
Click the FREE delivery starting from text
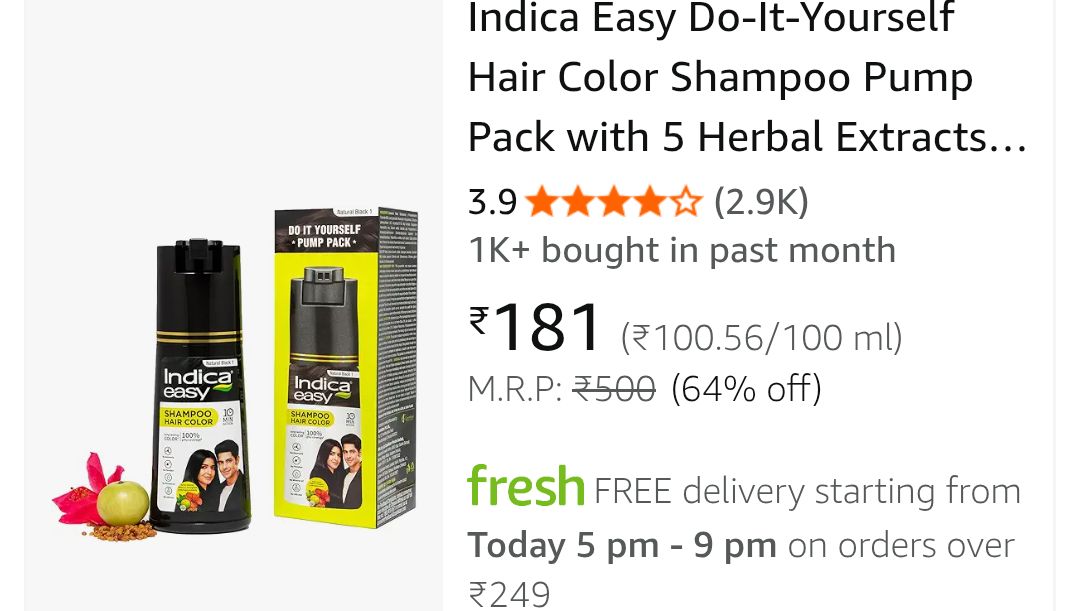[x=807, y=491]
